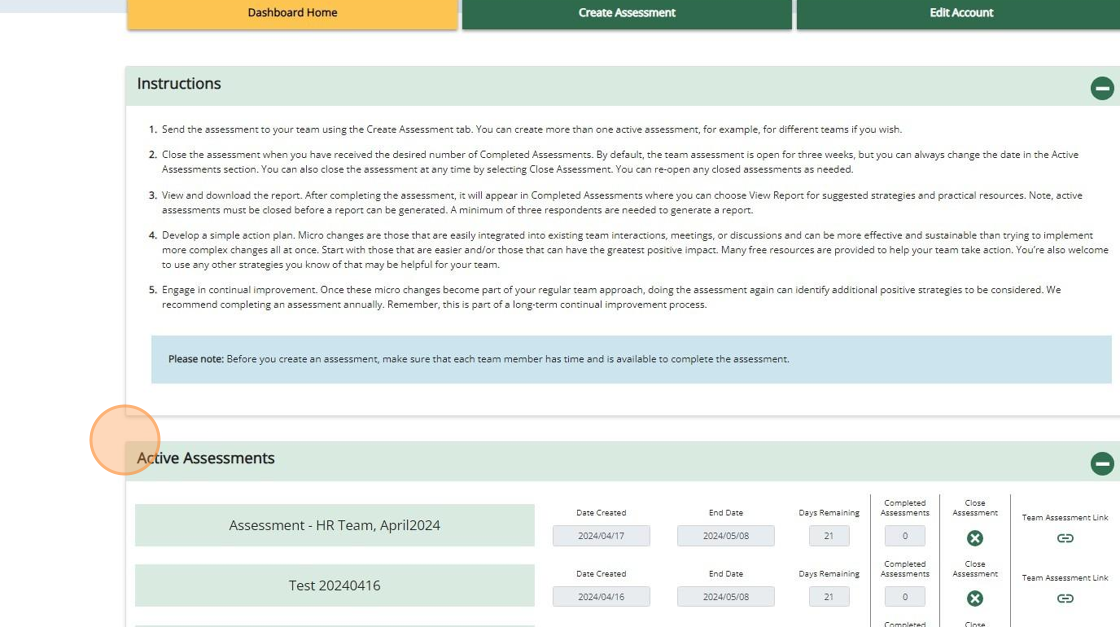This screenshot has width=1120, height=627.
Task: Select the Test 20240416 assessment title
Action: [334, 586]
